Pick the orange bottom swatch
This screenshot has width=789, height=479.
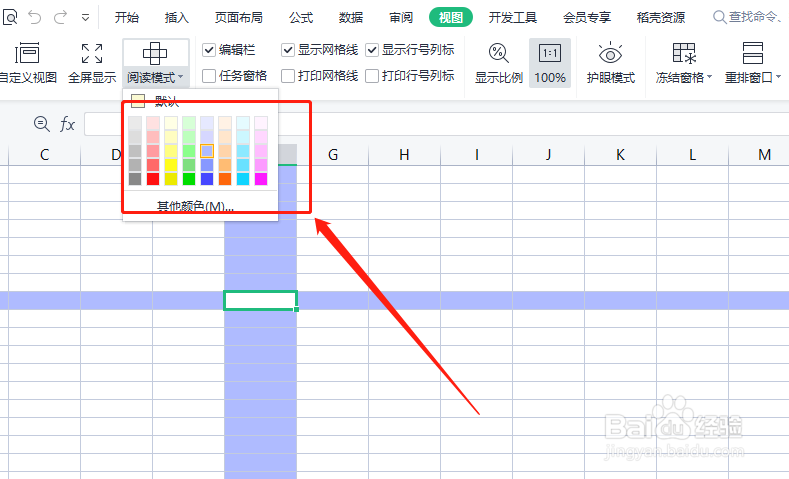pyautogui.click(x=225, y=179)
